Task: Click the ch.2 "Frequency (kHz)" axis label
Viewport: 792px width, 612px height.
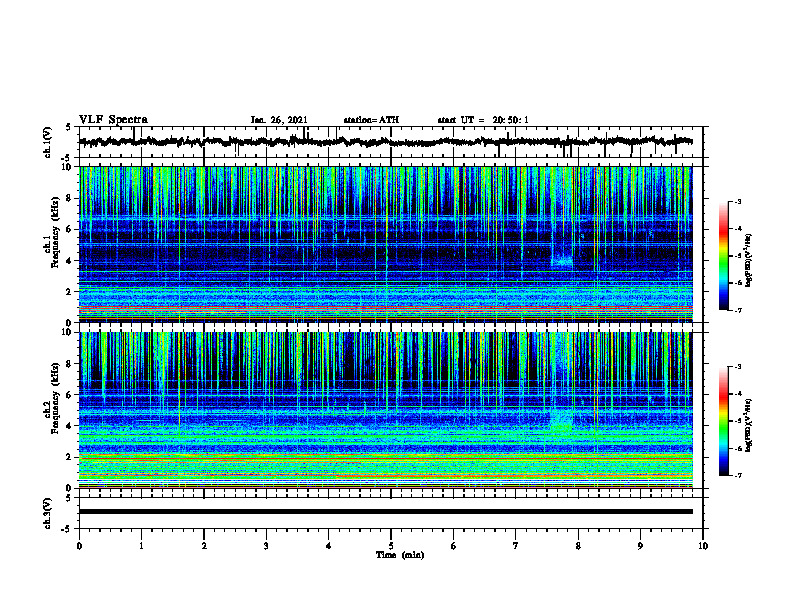Action: coord(55,398)
